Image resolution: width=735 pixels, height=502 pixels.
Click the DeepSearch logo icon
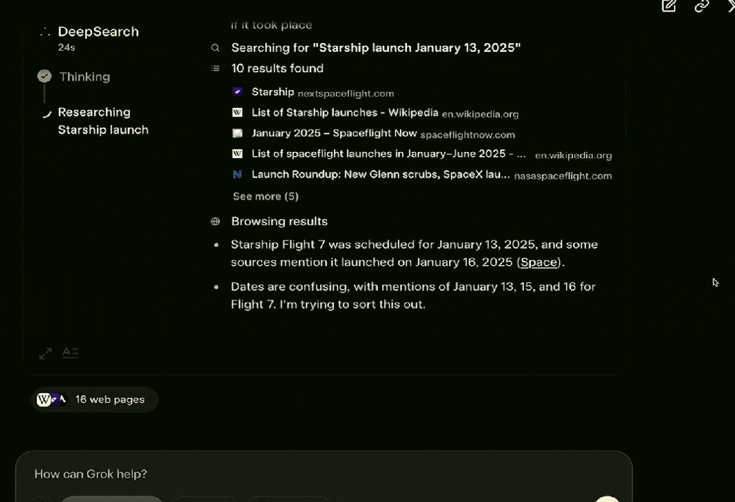[x=45, y=32]
